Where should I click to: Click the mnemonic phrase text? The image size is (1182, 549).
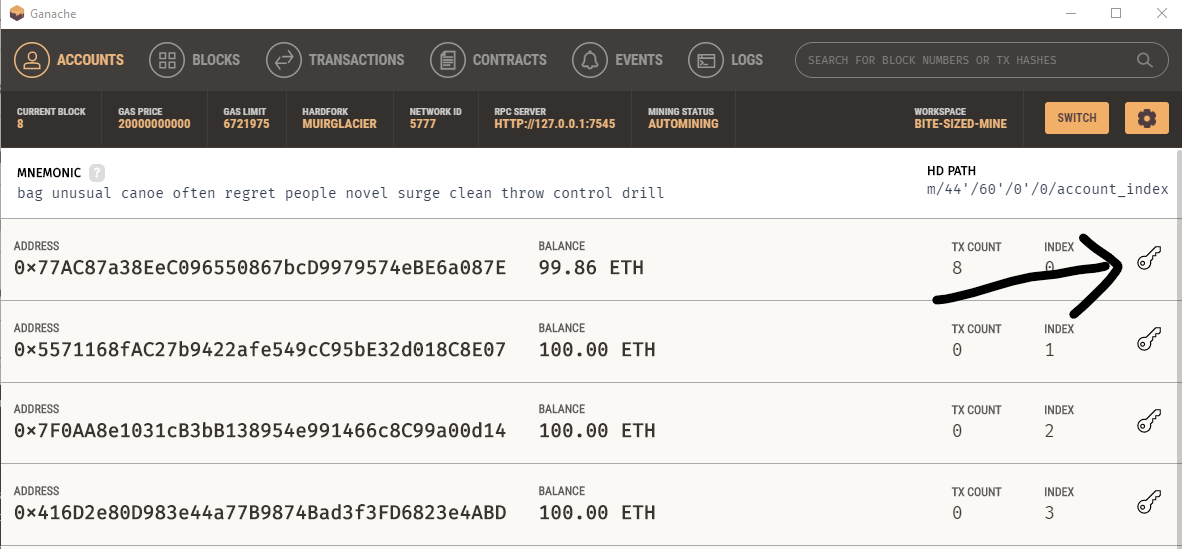click(x=341, y=193)
